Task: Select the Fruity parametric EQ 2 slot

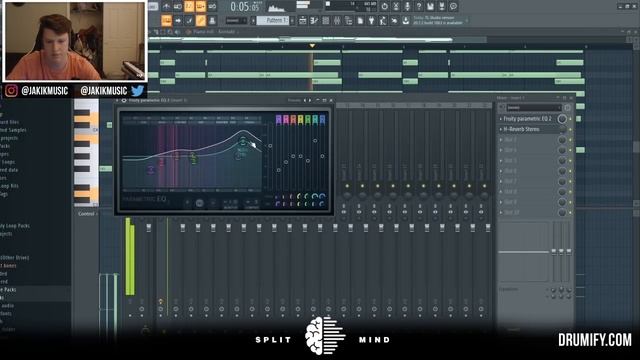Action: tap(528, 119)
